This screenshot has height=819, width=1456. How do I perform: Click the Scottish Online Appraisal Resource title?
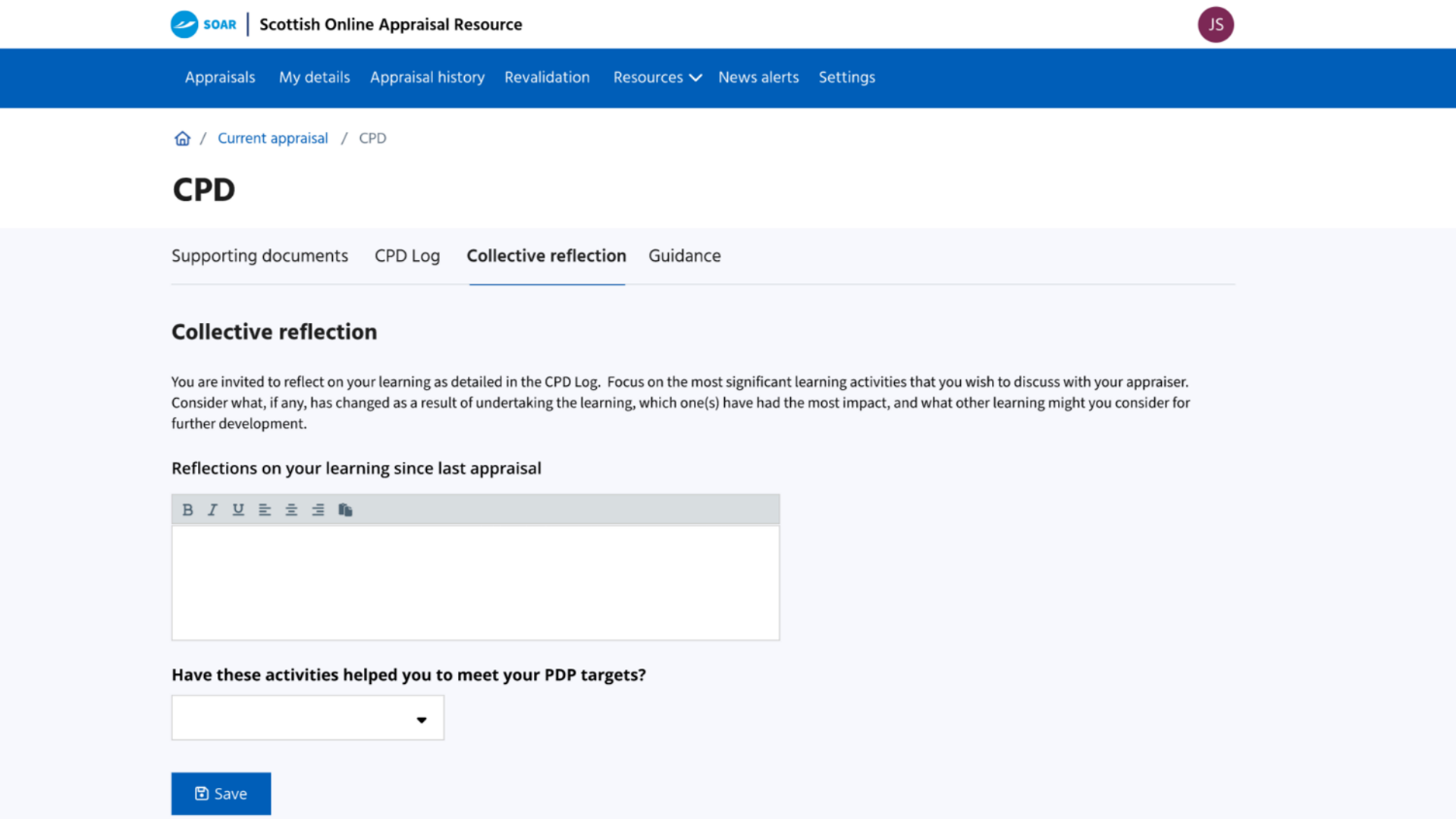pyautogui.click(x=391, y=24)
